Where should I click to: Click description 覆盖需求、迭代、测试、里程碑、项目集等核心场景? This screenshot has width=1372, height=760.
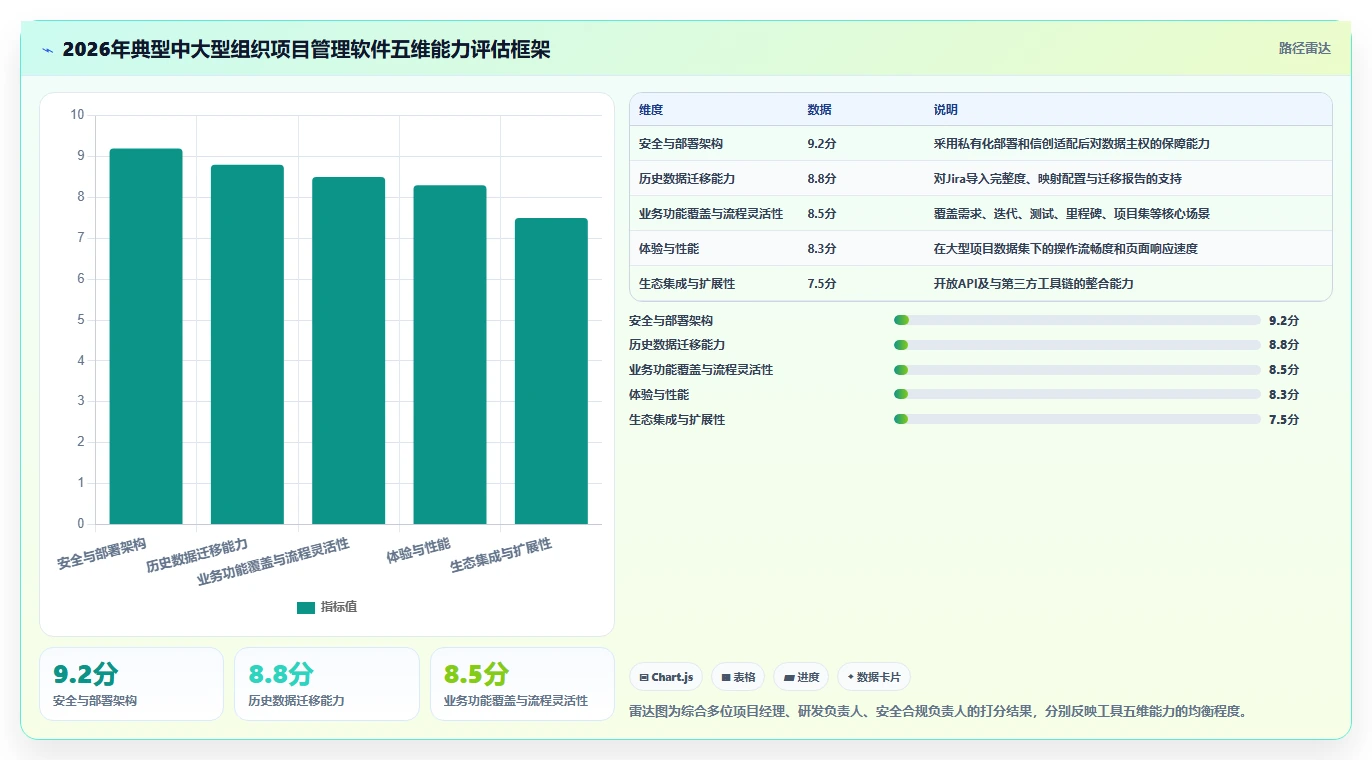point(1072,214)
